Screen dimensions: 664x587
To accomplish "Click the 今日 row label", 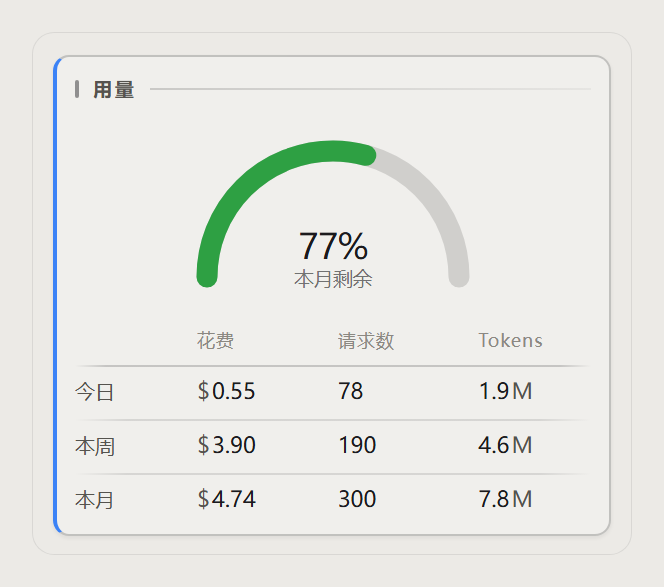I will point(94,391).
